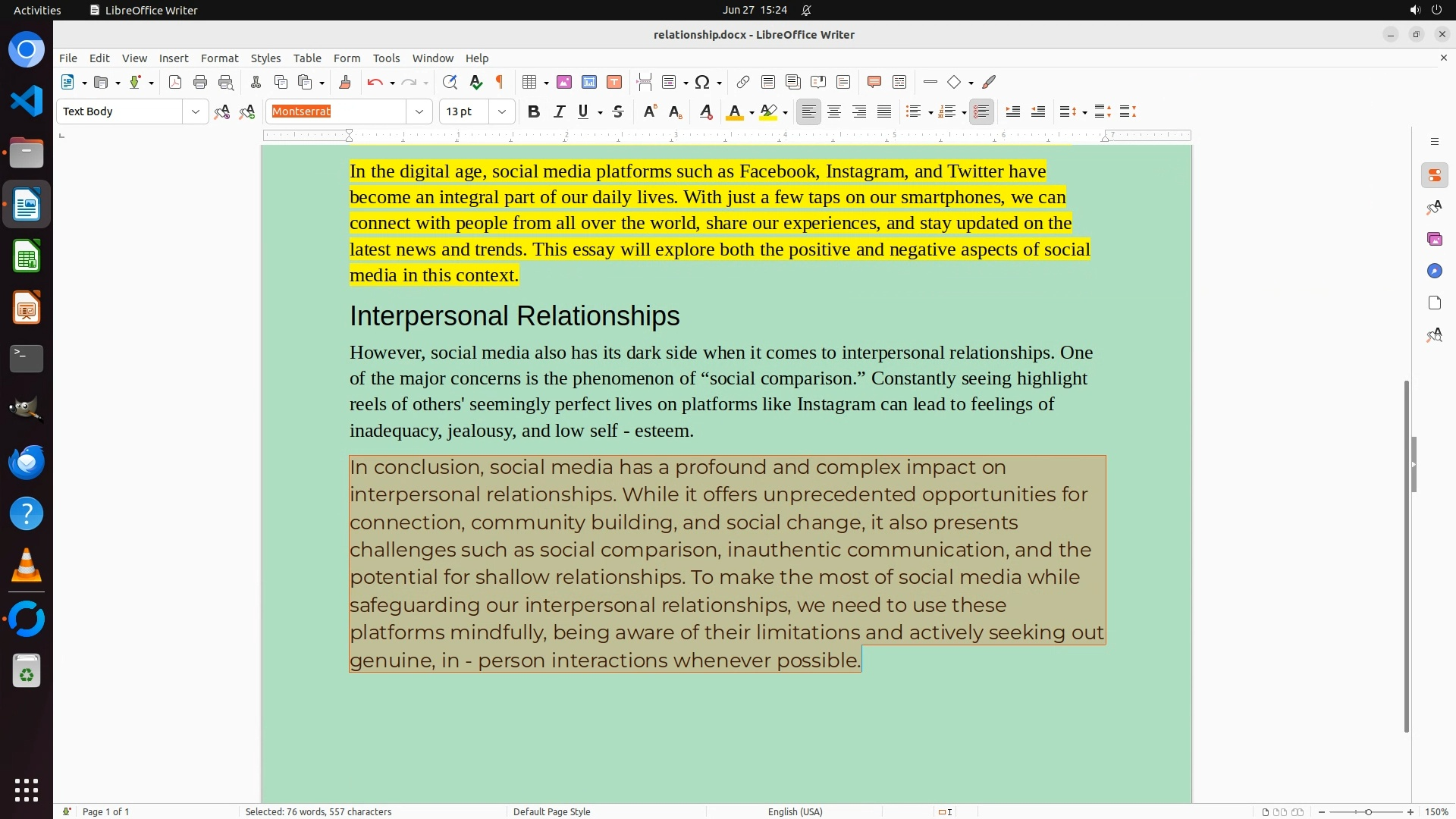Toggle formatting marks display

pos(500,83)
